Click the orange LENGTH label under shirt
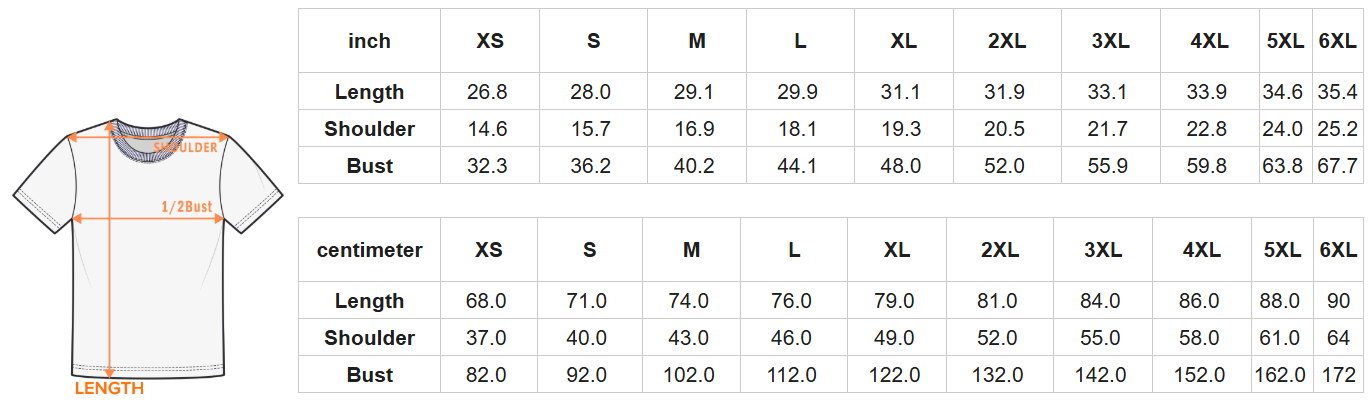 click(110, 388)
